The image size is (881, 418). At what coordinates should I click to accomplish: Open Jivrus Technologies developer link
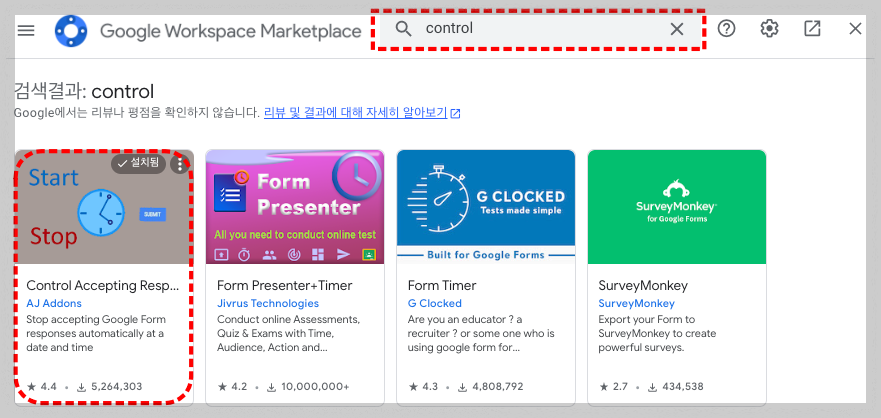pyautogui.click(x=268, y=303)
